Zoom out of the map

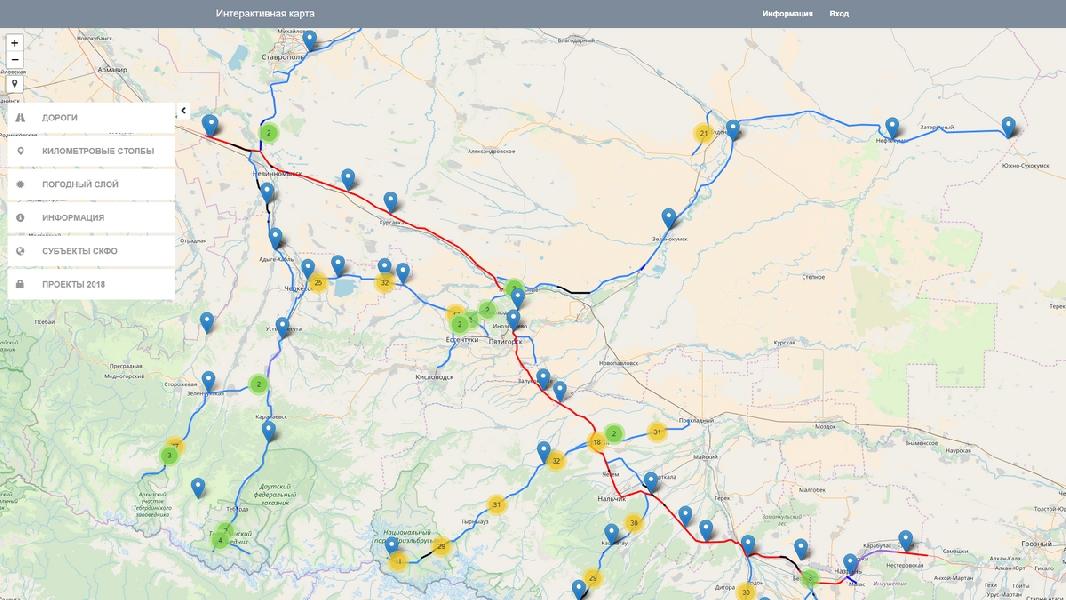(14, 60)
